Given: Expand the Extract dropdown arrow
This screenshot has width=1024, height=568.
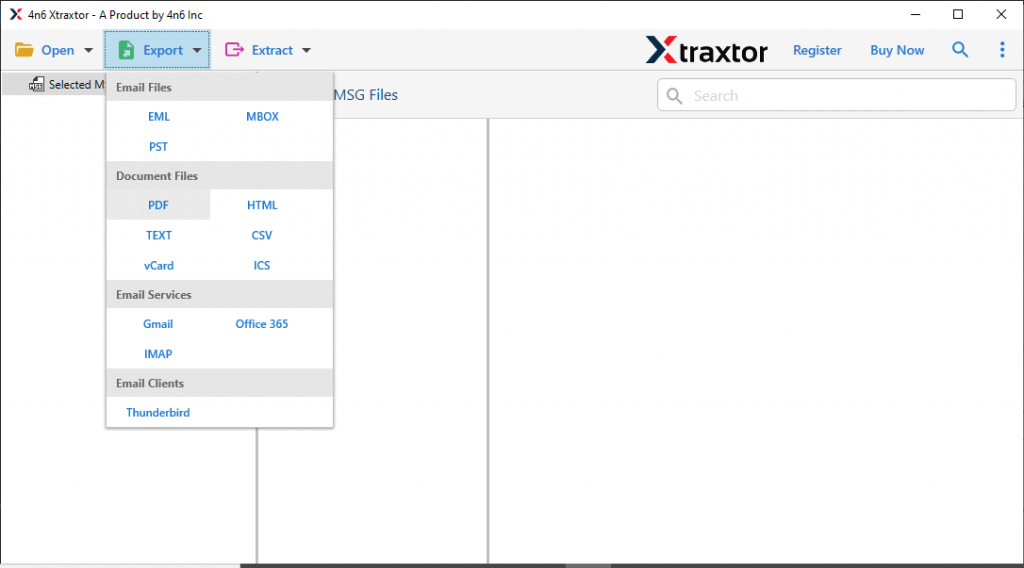Looking at the screenshot, I should [306, 50].
